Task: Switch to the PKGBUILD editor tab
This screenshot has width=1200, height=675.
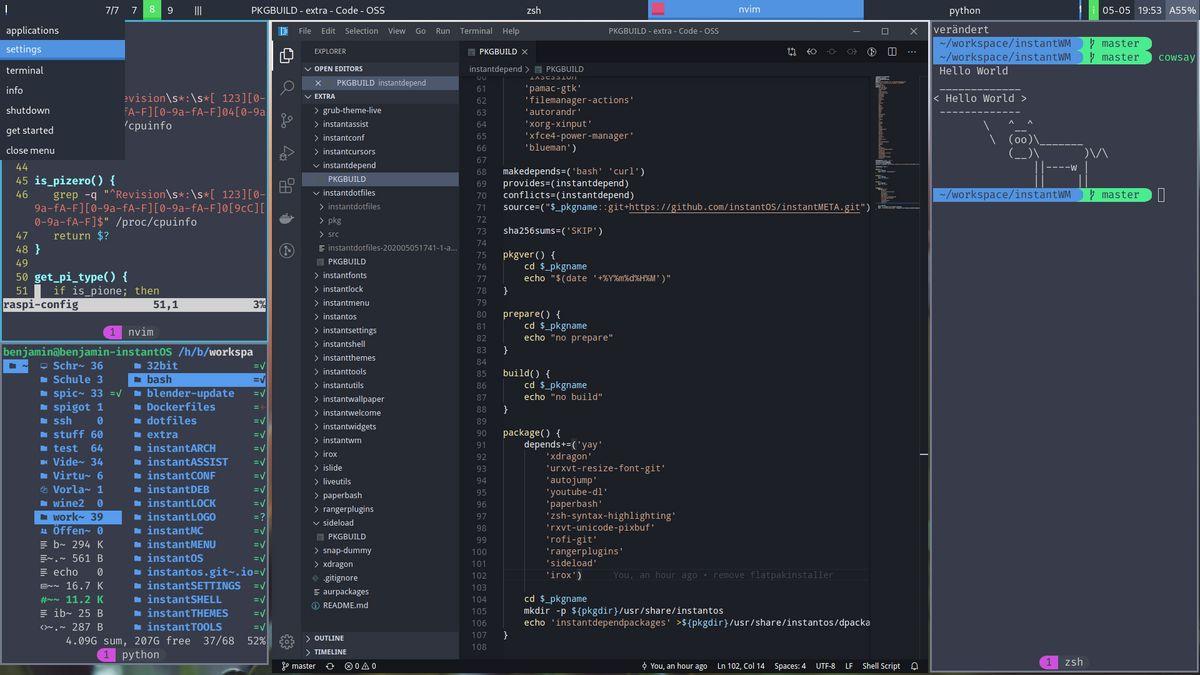Action: point(497,51)
